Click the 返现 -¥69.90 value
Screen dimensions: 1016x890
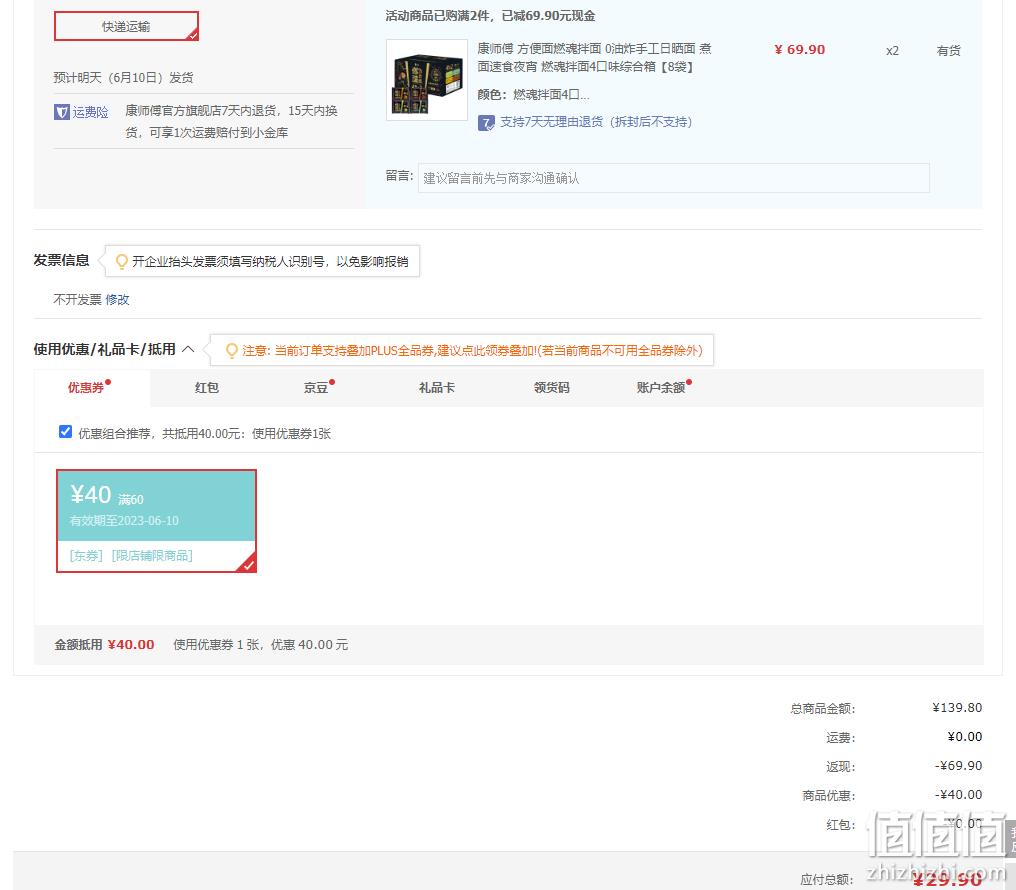(958, 766)
